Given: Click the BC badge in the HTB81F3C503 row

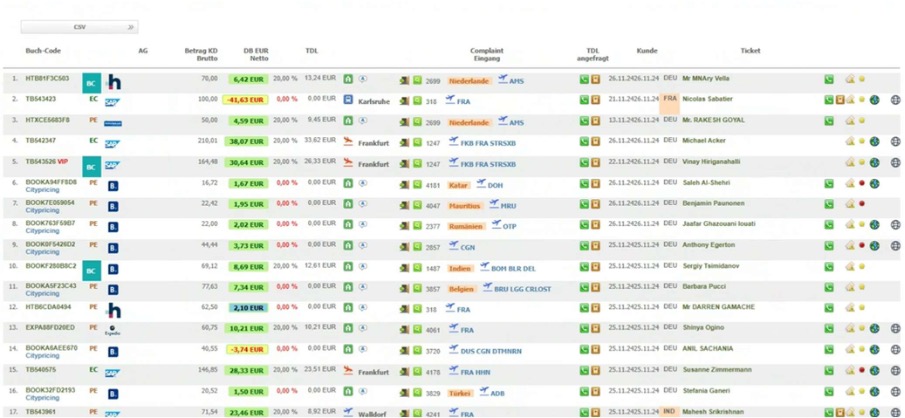Looking at the screenshot, I should coord(91,83).
